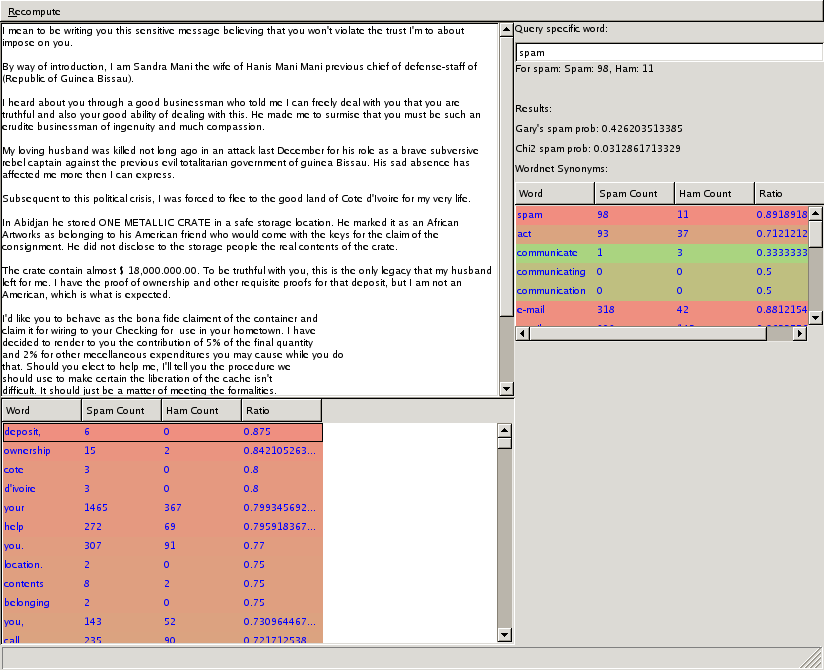The width and height of the screenshot is (824, 670).
Task: Click the ratio 0.77 cell
Action: click(254, 545)
